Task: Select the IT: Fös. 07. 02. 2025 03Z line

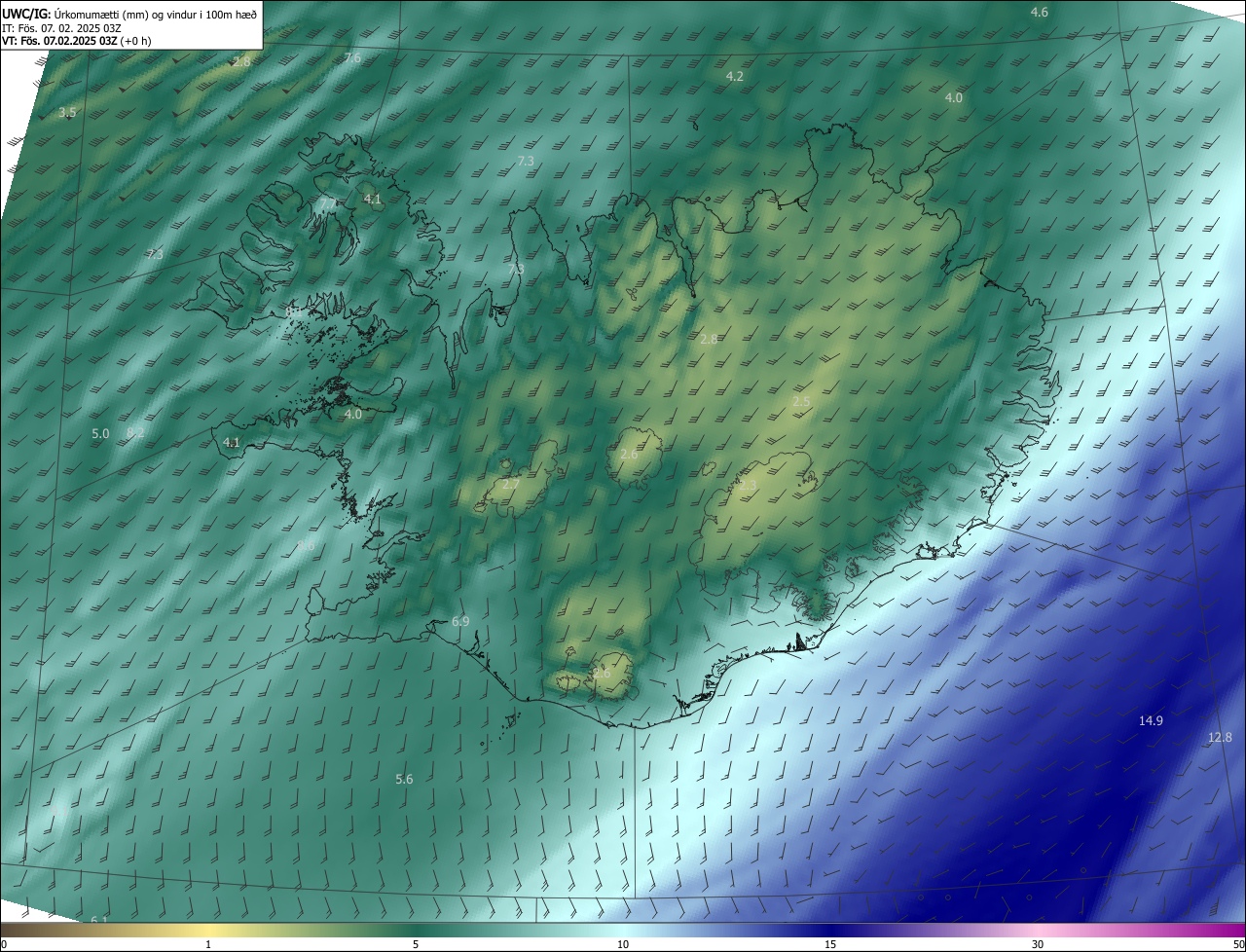Action: 60,27
